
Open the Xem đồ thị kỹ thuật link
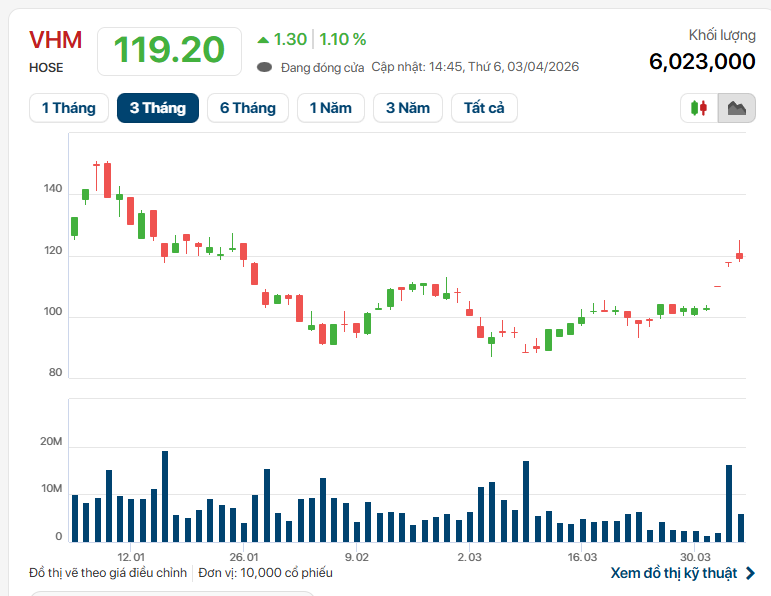(x=673, y=573)
